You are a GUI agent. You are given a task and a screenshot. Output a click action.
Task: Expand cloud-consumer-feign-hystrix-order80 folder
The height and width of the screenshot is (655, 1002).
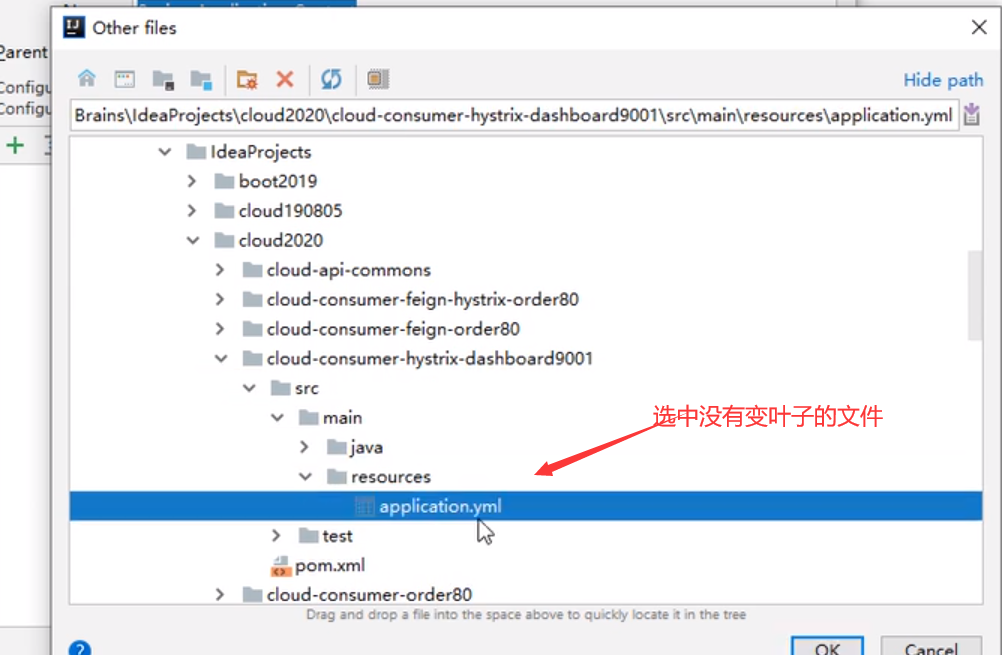click(220, 300)
